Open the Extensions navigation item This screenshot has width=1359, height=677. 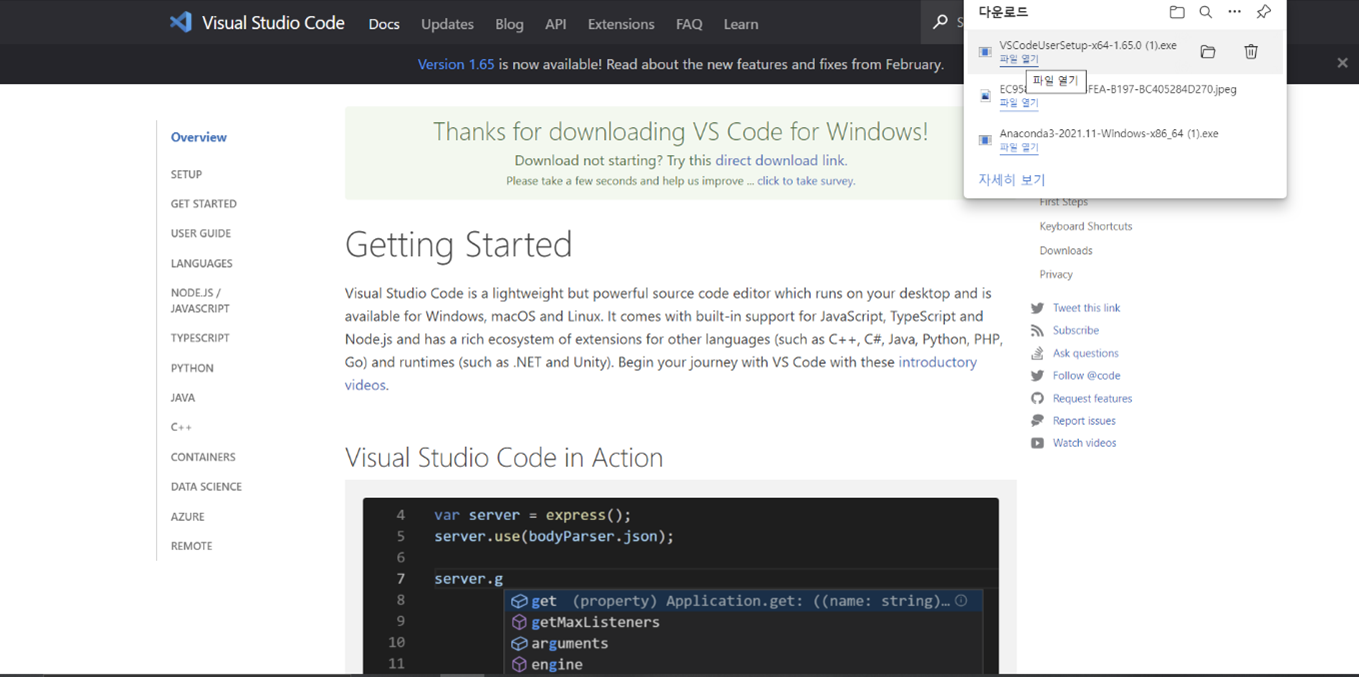coord(621,24)
